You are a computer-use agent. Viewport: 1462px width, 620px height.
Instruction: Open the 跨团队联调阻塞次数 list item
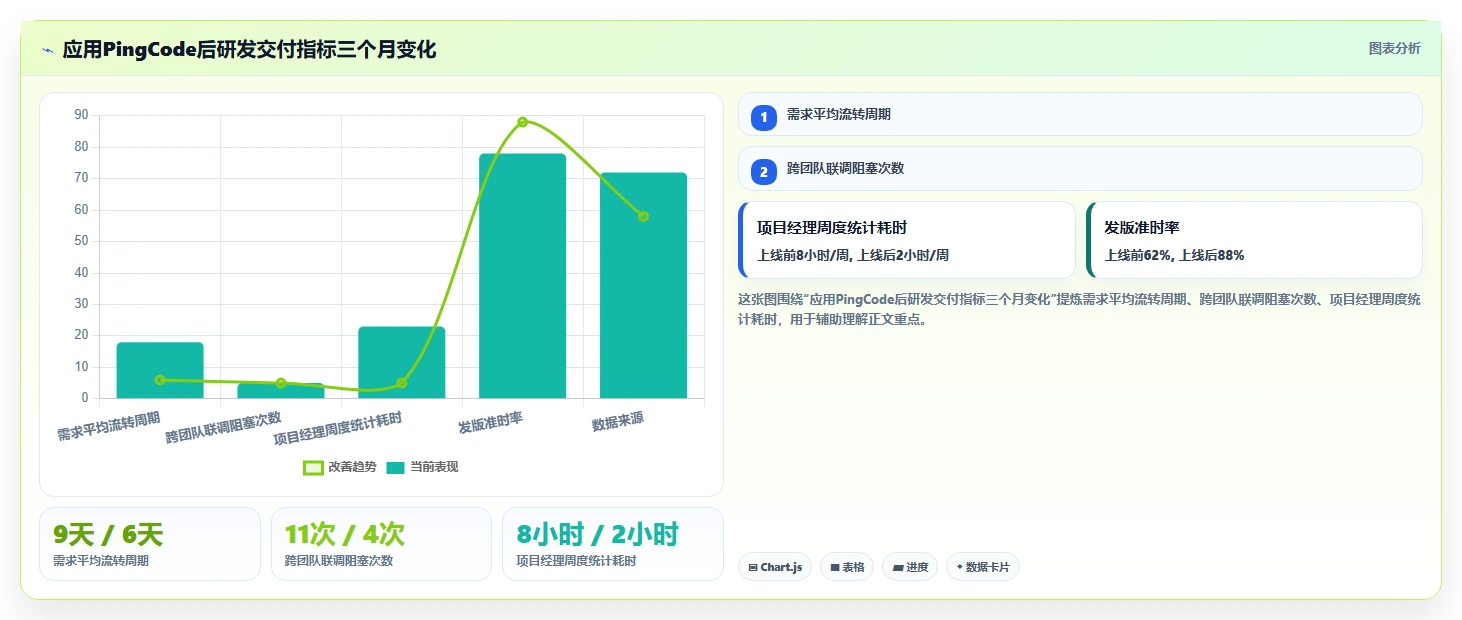(1080, 168)
